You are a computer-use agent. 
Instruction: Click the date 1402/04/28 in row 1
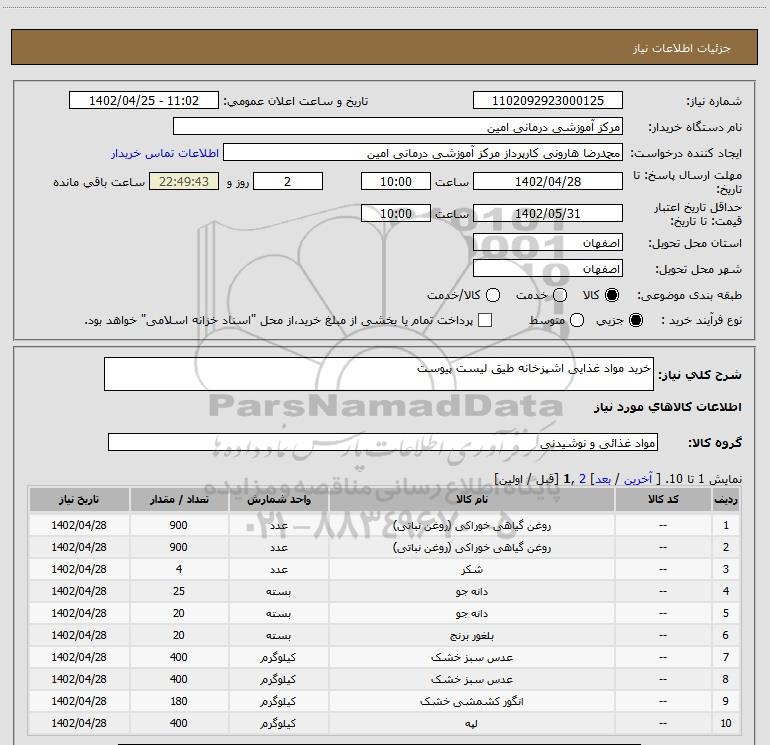[79, 525]
